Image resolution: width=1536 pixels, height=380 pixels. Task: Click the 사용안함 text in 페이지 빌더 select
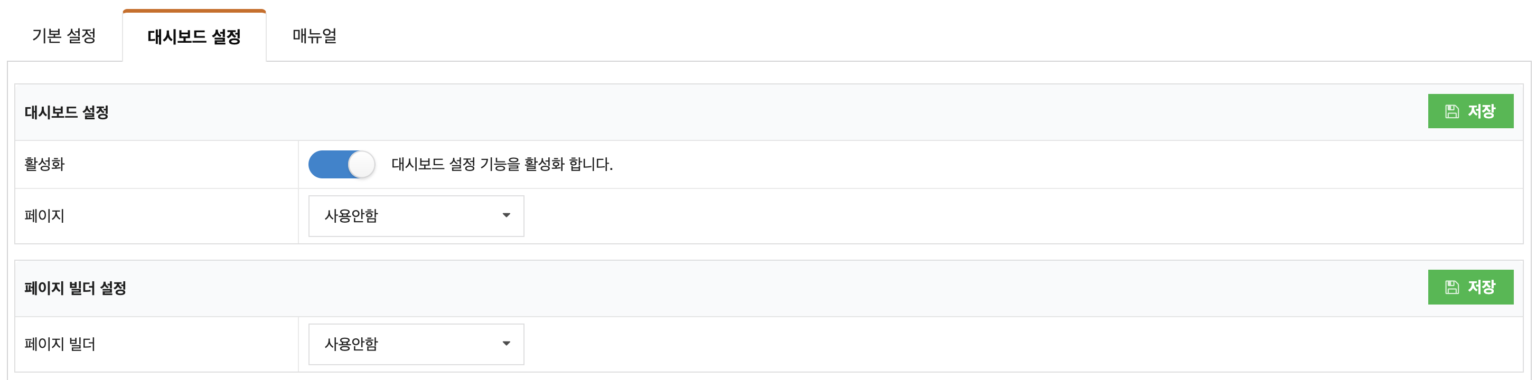tap(351, 344)
